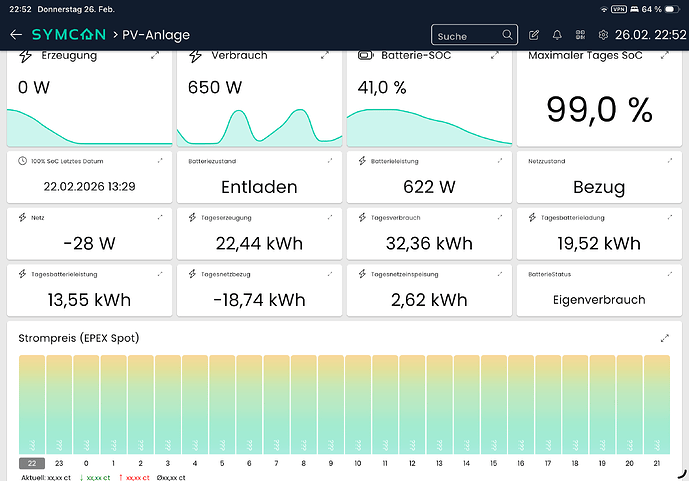Expand the Strompreis (EPEX Spot) chart
The width and height of the screenshot is (689, 481).
[664, 338]
